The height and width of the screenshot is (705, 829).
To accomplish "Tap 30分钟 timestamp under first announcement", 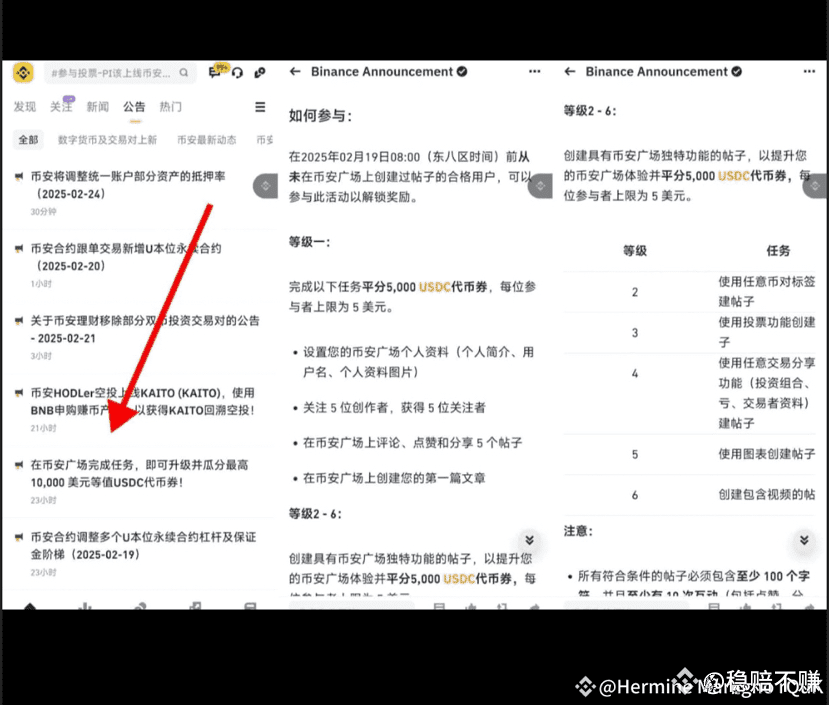I will (x=43, y=212).
